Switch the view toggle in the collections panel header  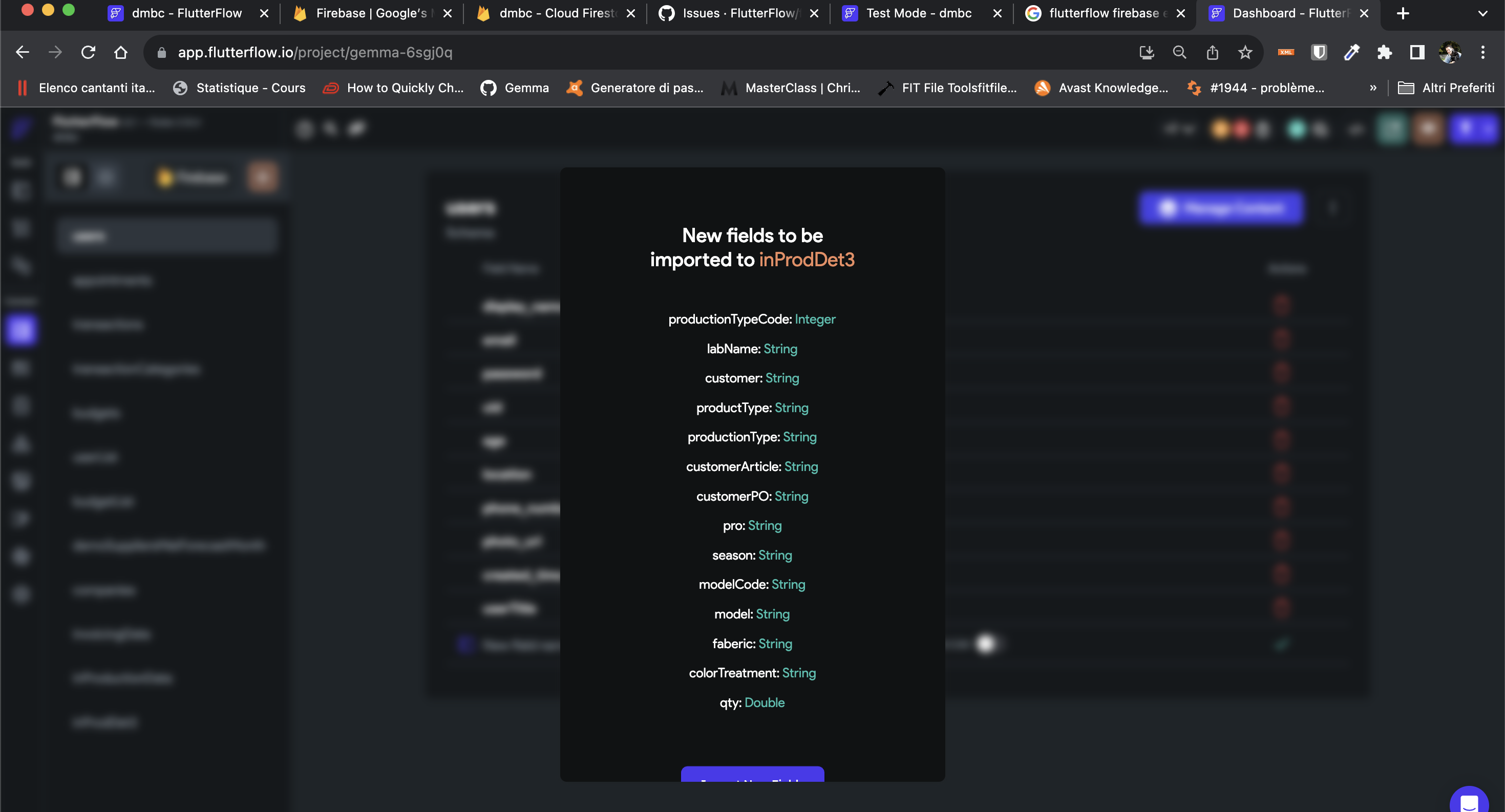[x=106, y=177]
